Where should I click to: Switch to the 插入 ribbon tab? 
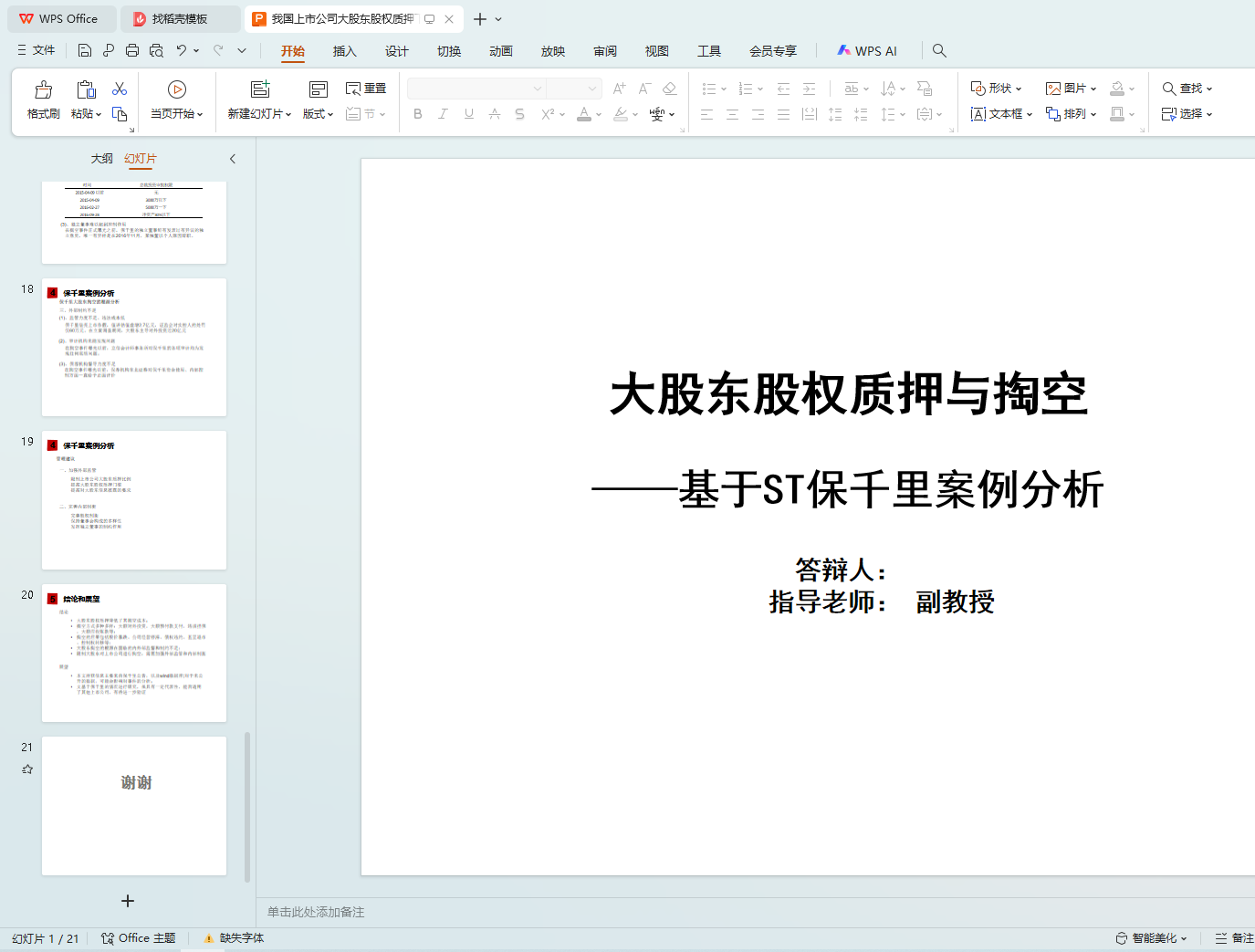click(345, 51)
